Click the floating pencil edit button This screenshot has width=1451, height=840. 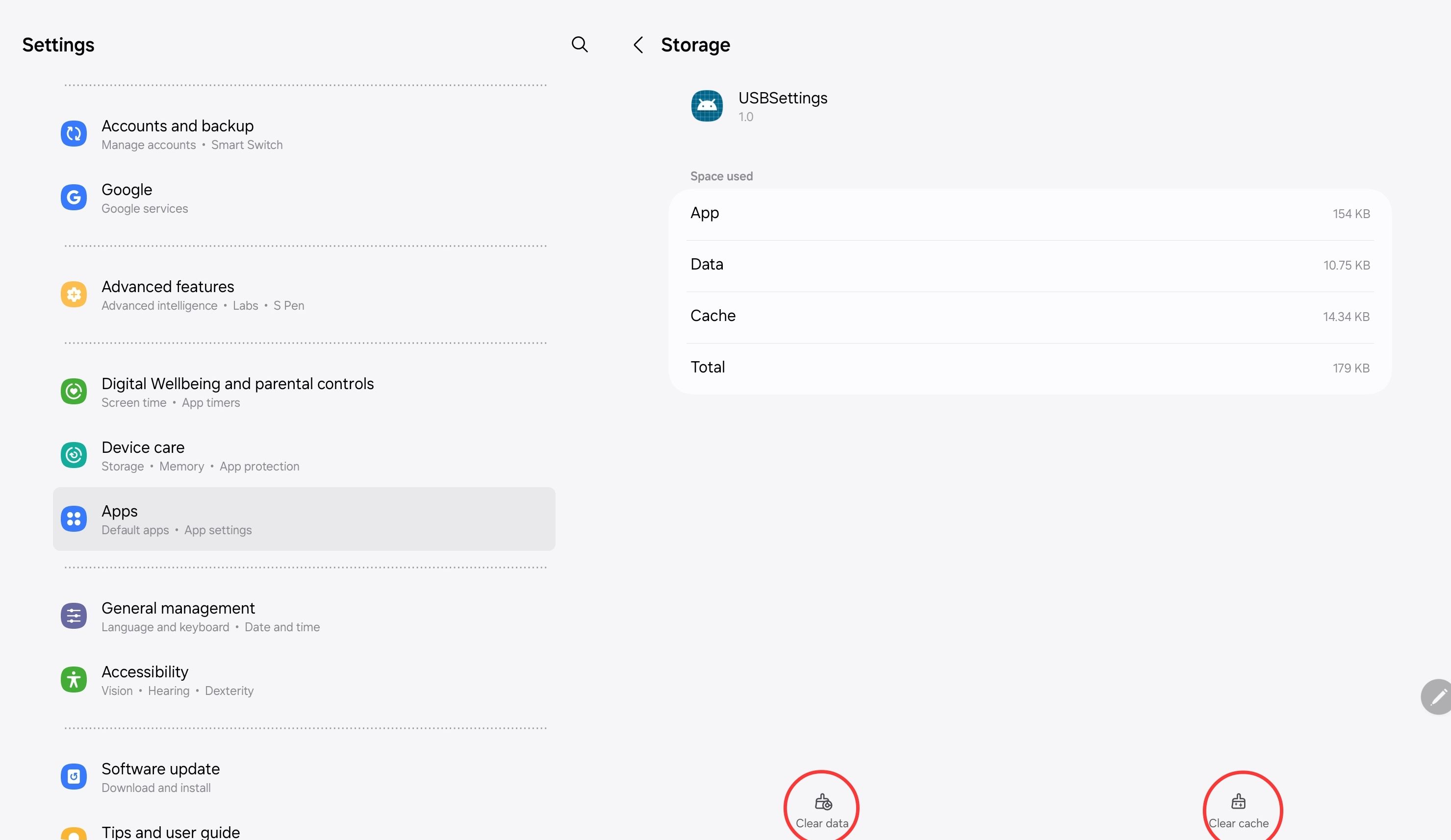click(x=1438, y=697)
